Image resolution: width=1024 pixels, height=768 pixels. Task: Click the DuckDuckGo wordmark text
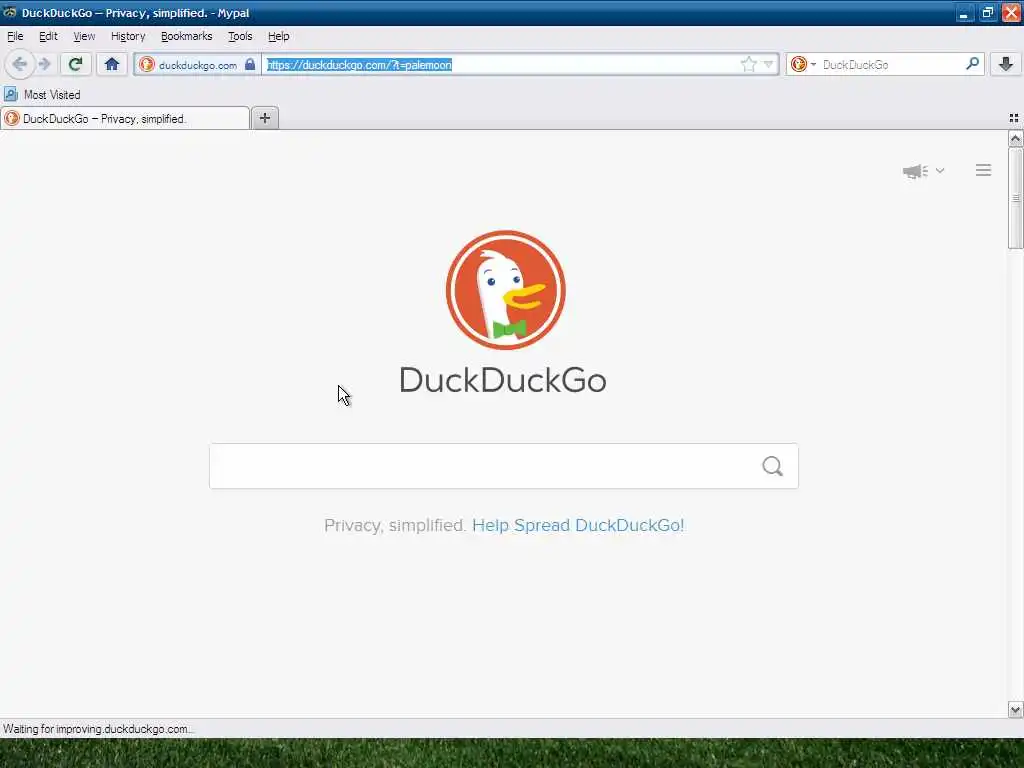point(503,380)
